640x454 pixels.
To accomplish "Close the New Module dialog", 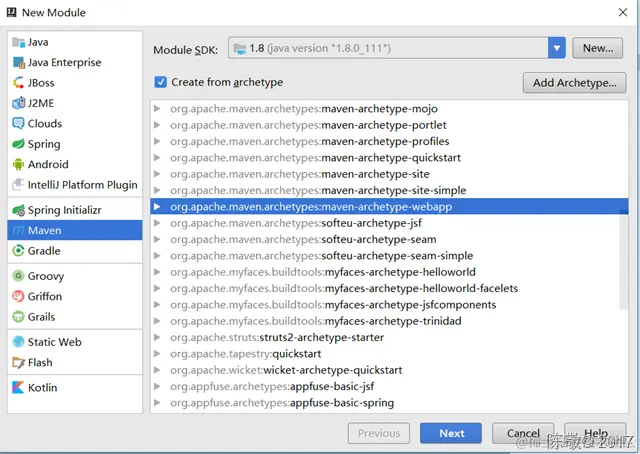I will click(x=622, y=12).
